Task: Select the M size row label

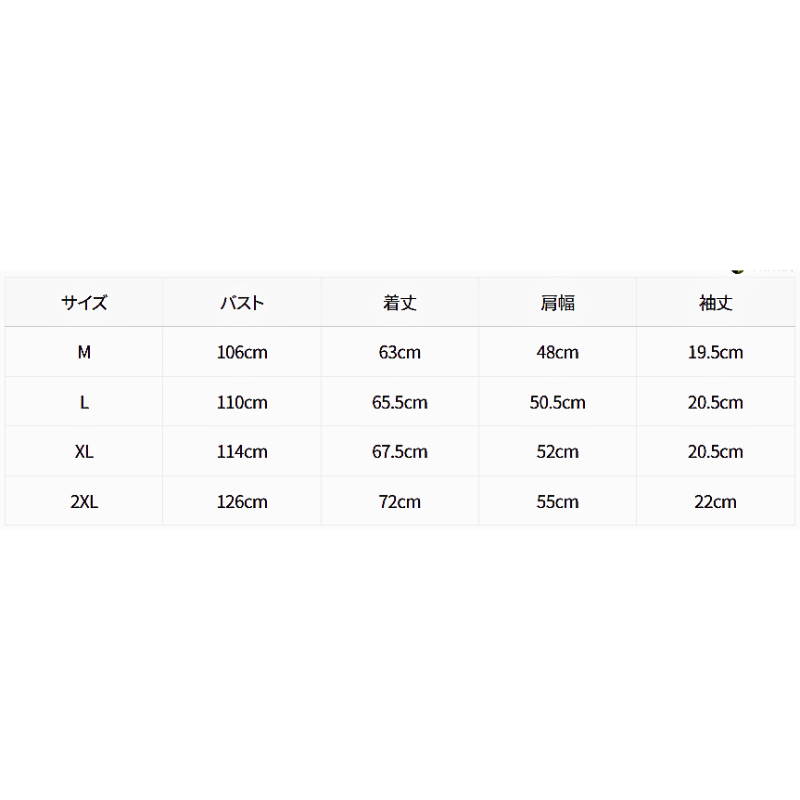Action: (x=84, y=352)
